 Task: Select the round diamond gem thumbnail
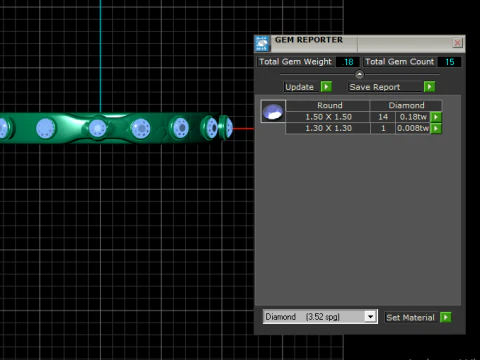[273, 111]
